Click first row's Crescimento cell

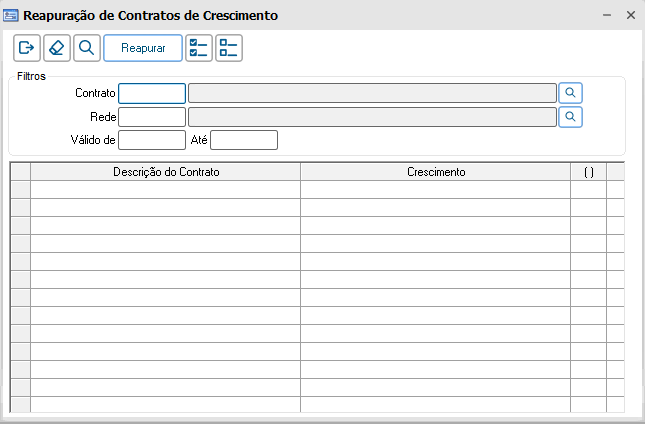(x=435, y=190)
